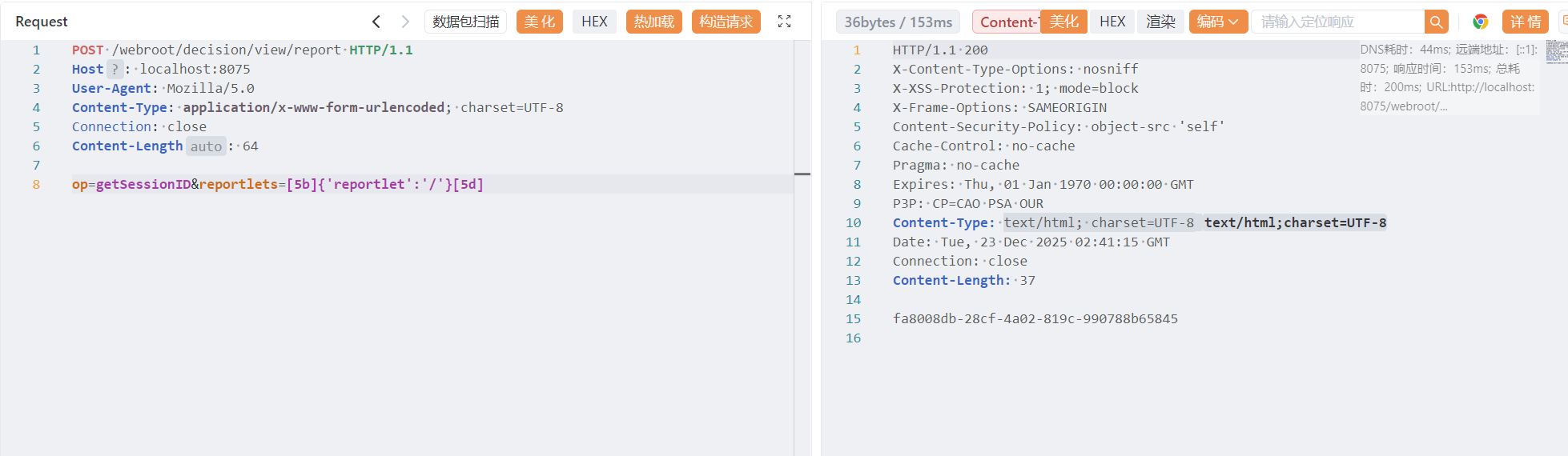1568x456 pixels.
Task: Expand the Request panel to fullscreen
Action: [x=784, y=22]
